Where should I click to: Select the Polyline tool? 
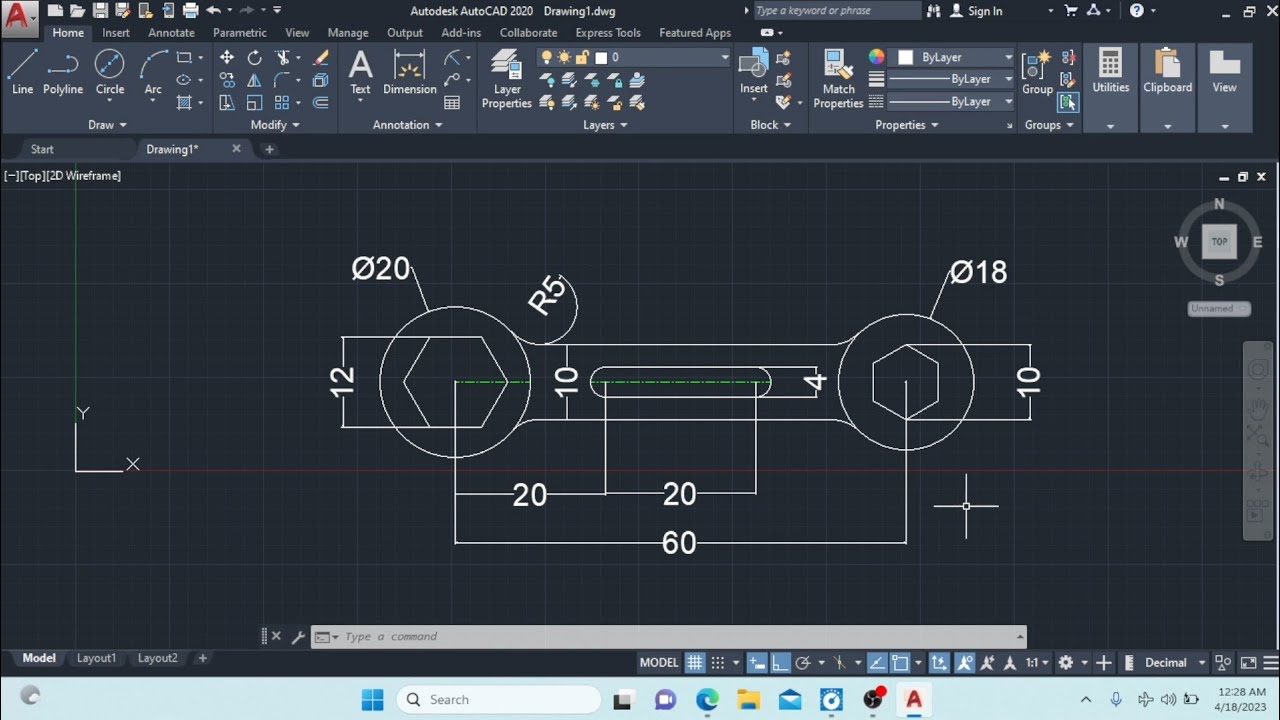(x=63, y=72)
